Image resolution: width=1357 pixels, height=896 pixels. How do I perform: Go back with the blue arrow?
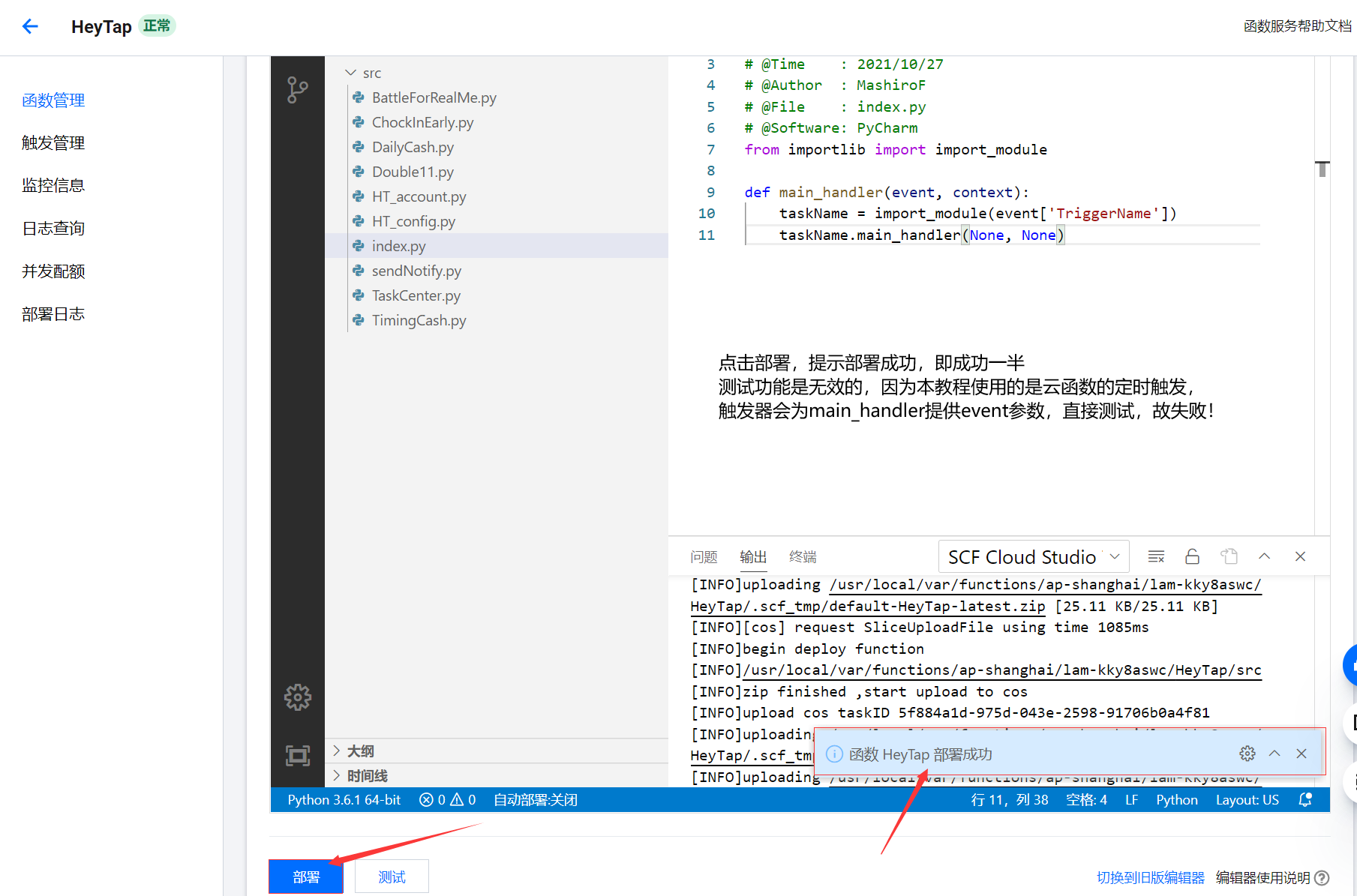pyautogui.click(x=30, y=27)
